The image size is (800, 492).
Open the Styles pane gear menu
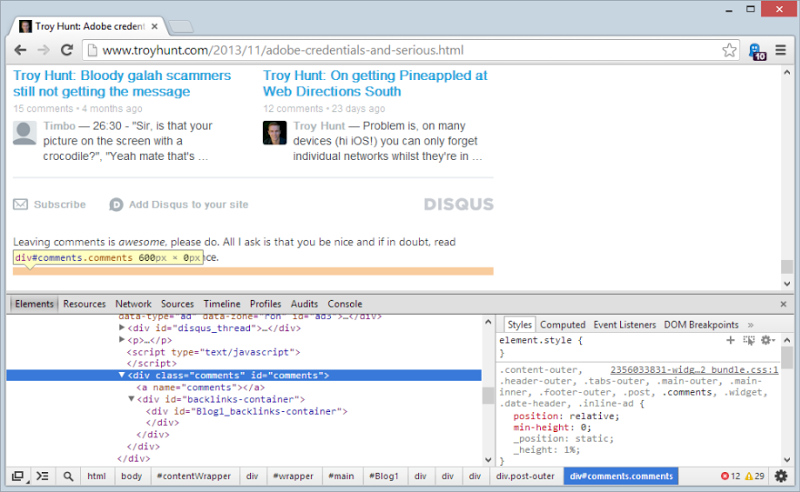[x=767, y=340]
